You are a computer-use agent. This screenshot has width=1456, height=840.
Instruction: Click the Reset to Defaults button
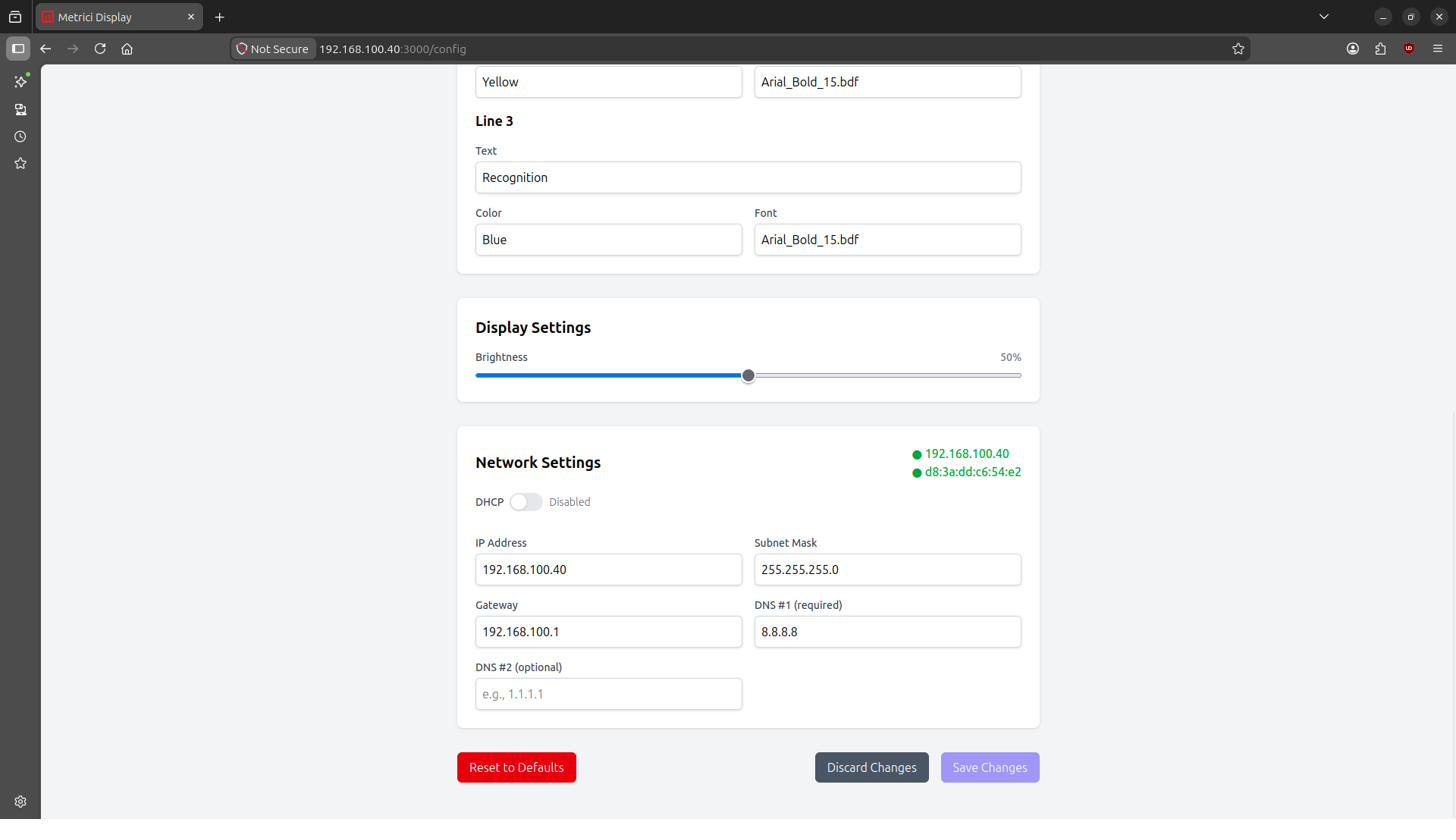[x=516, y=768]
